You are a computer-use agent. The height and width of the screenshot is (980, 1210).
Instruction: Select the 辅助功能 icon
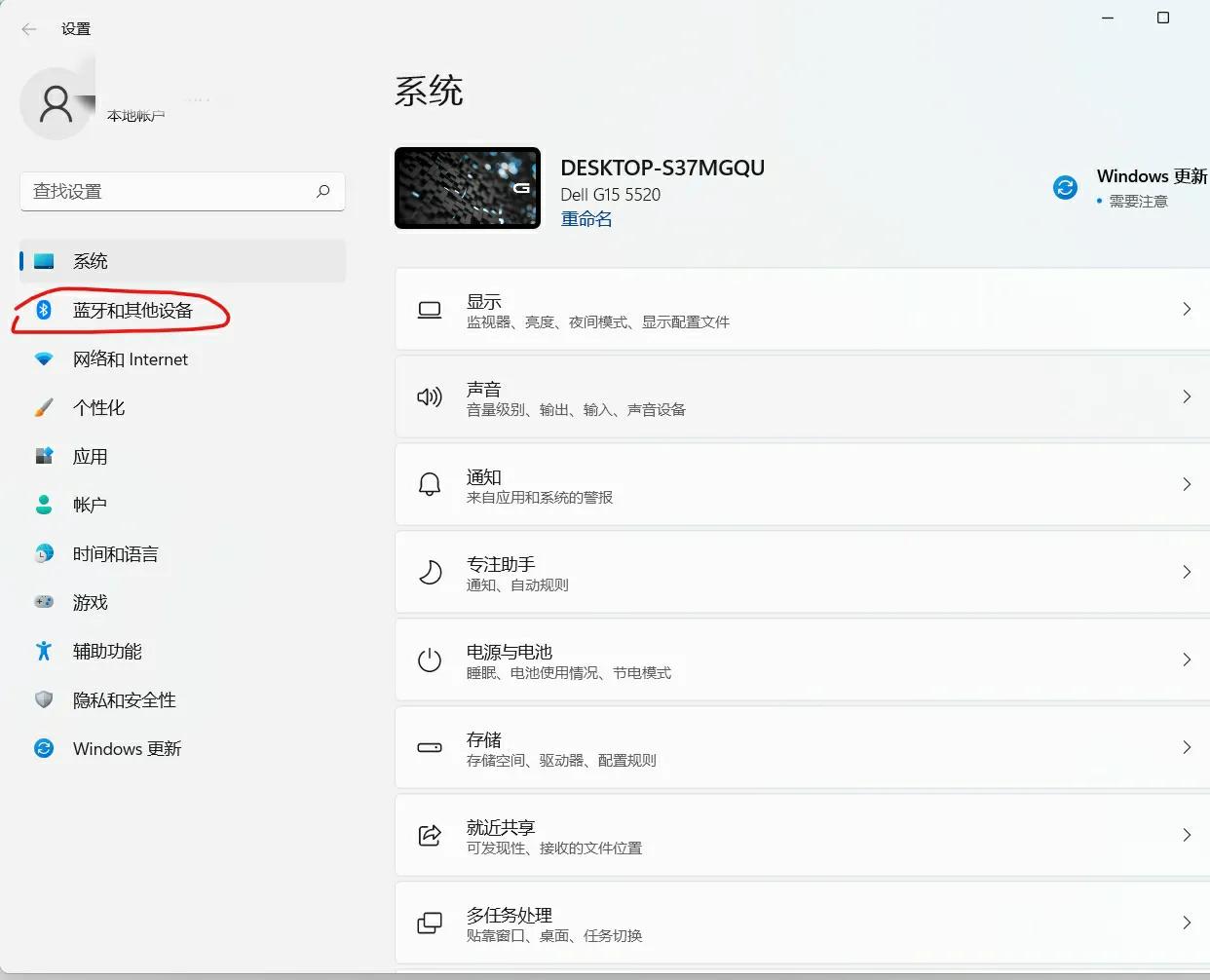click(44, 651)
